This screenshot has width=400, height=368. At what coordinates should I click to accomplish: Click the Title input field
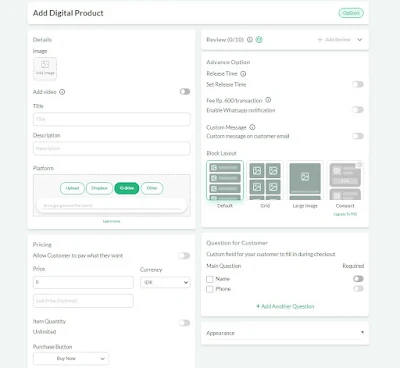tap(112, 119)
